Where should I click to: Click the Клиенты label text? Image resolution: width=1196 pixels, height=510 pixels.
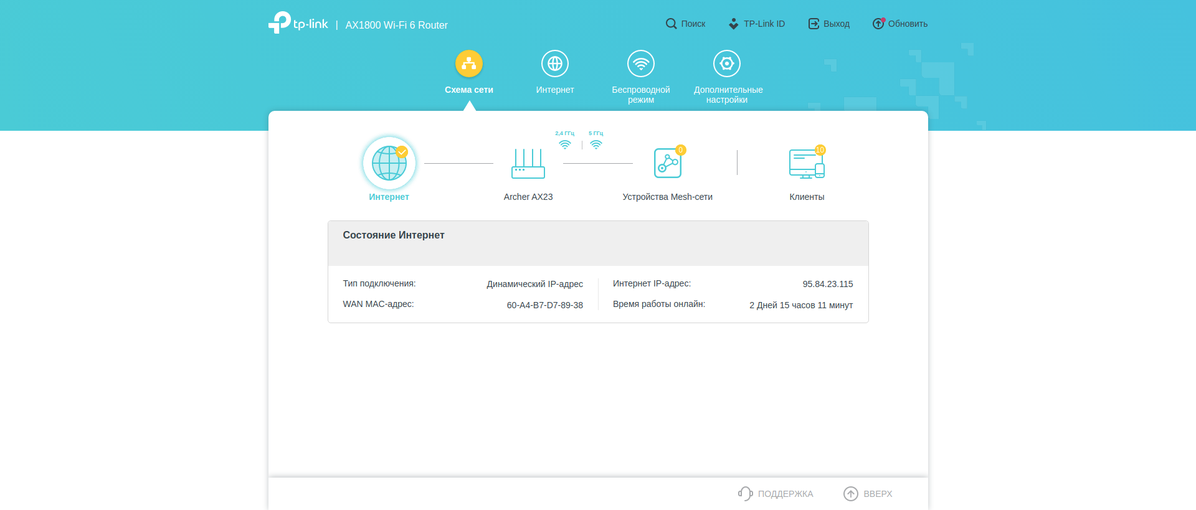click(x=807, y=197)
